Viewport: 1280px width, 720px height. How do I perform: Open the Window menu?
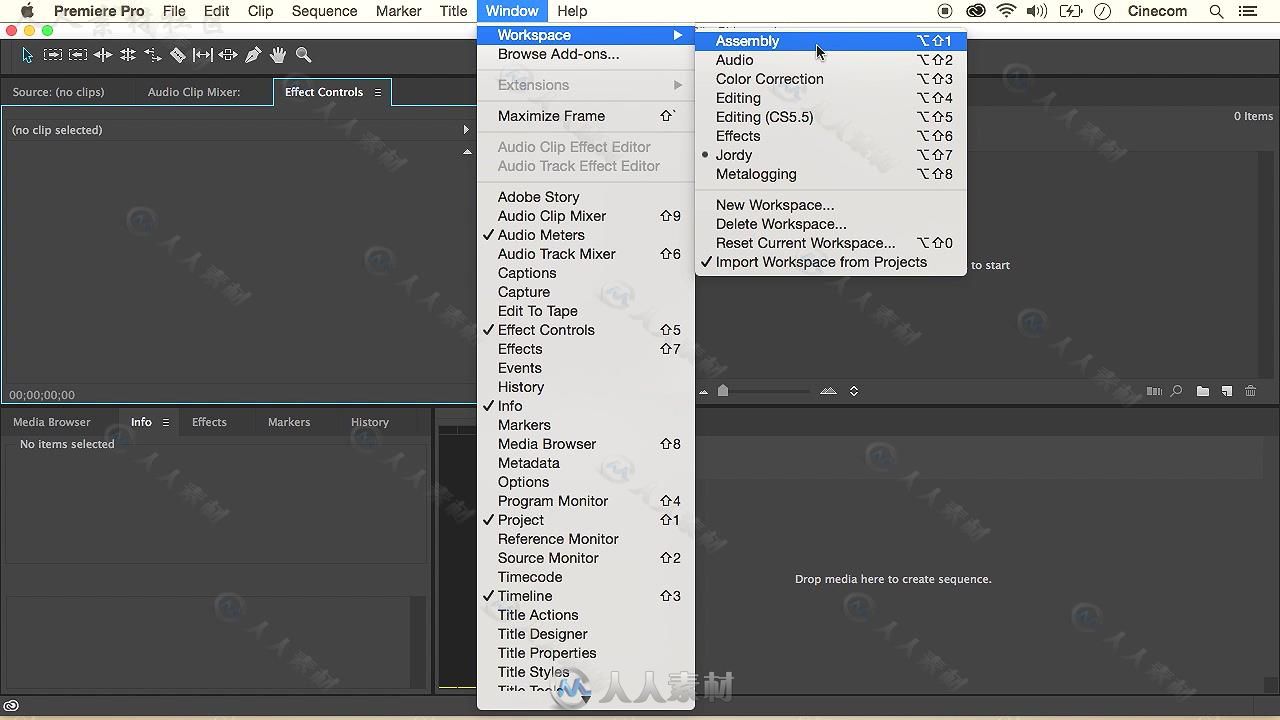512,11
